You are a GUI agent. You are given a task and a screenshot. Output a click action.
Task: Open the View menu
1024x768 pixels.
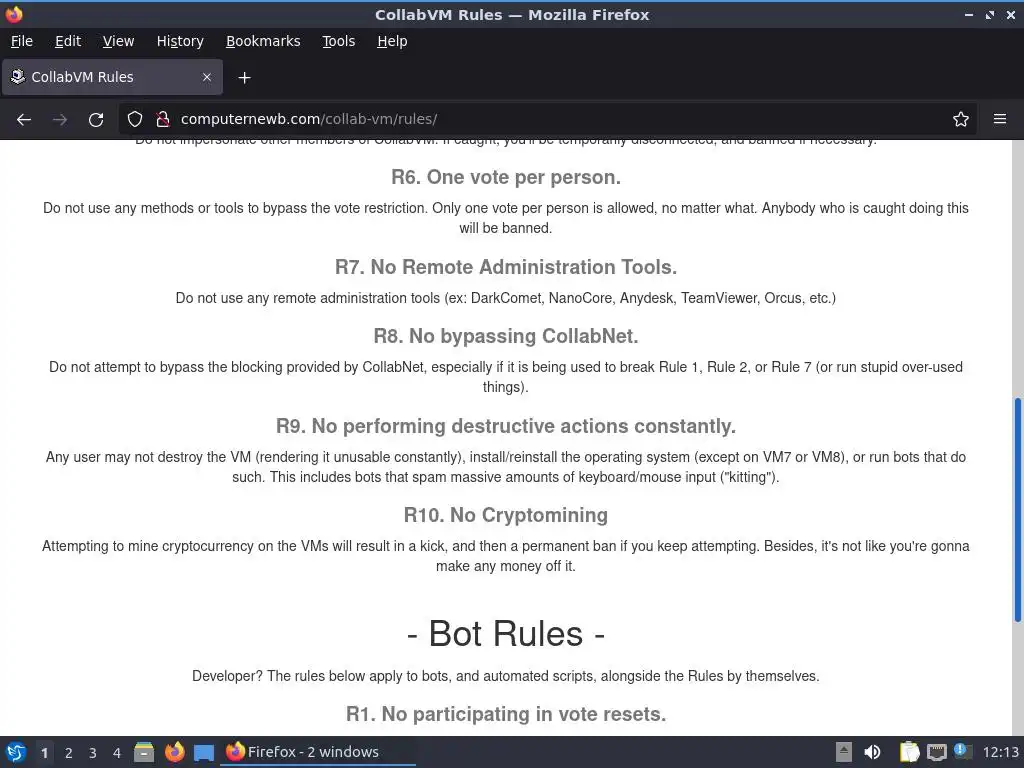(118, 41)
